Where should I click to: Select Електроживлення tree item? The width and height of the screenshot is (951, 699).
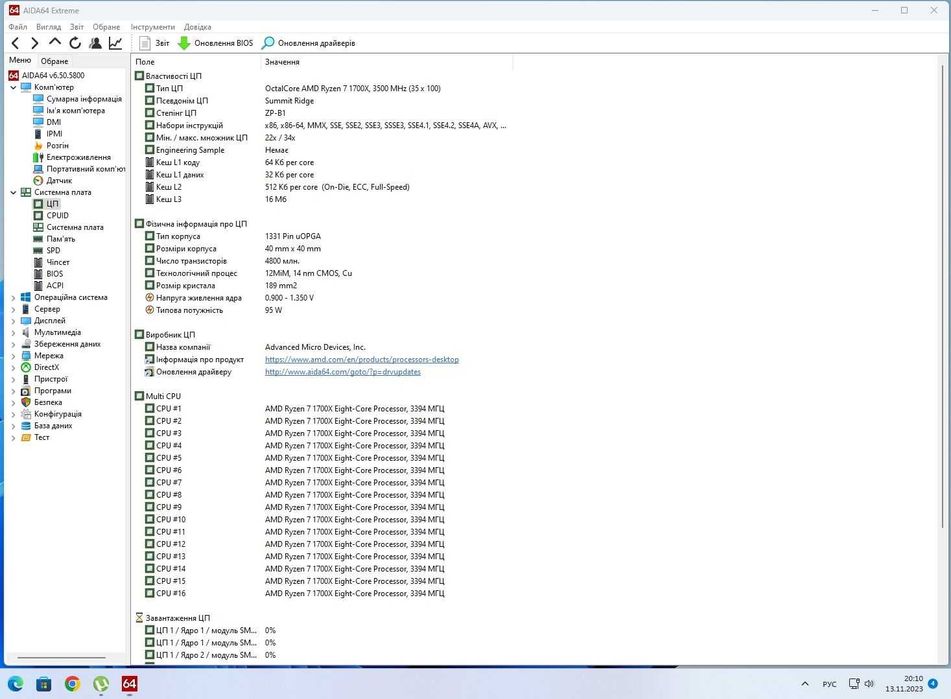click(x=79, y=157)
